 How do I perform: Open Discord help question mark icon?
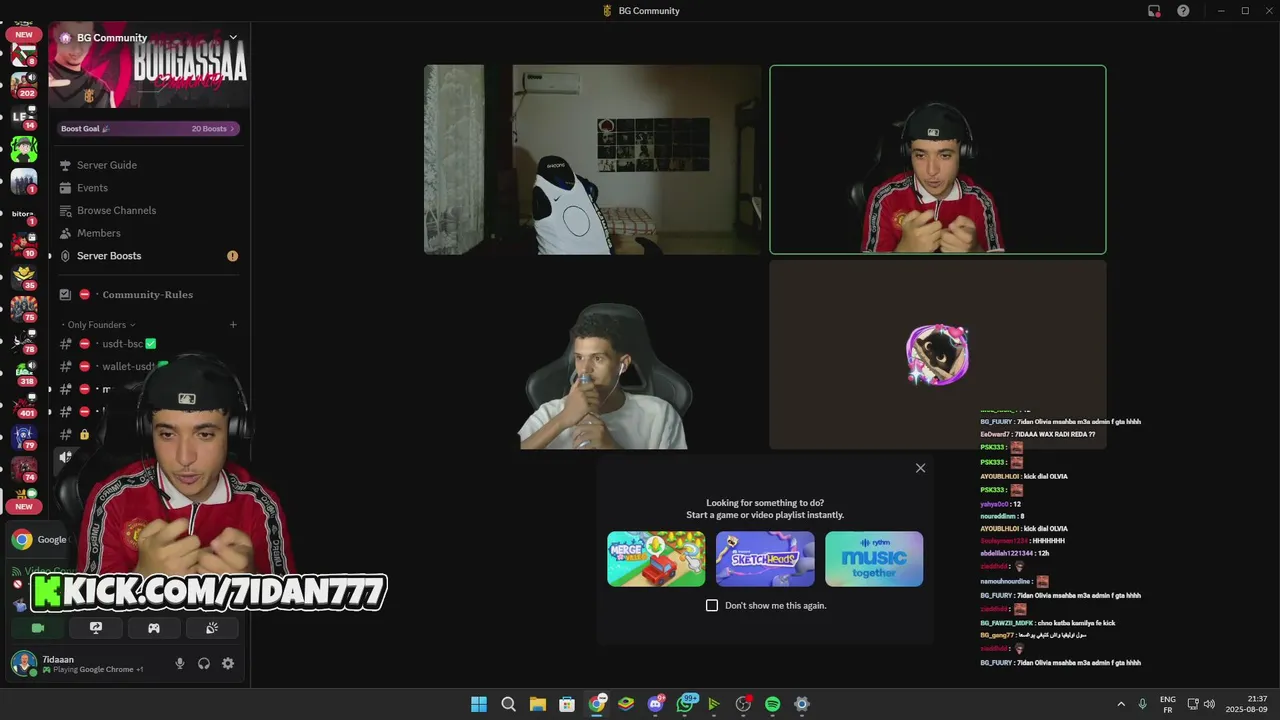pyautogui.click(x=1183, y=11)
